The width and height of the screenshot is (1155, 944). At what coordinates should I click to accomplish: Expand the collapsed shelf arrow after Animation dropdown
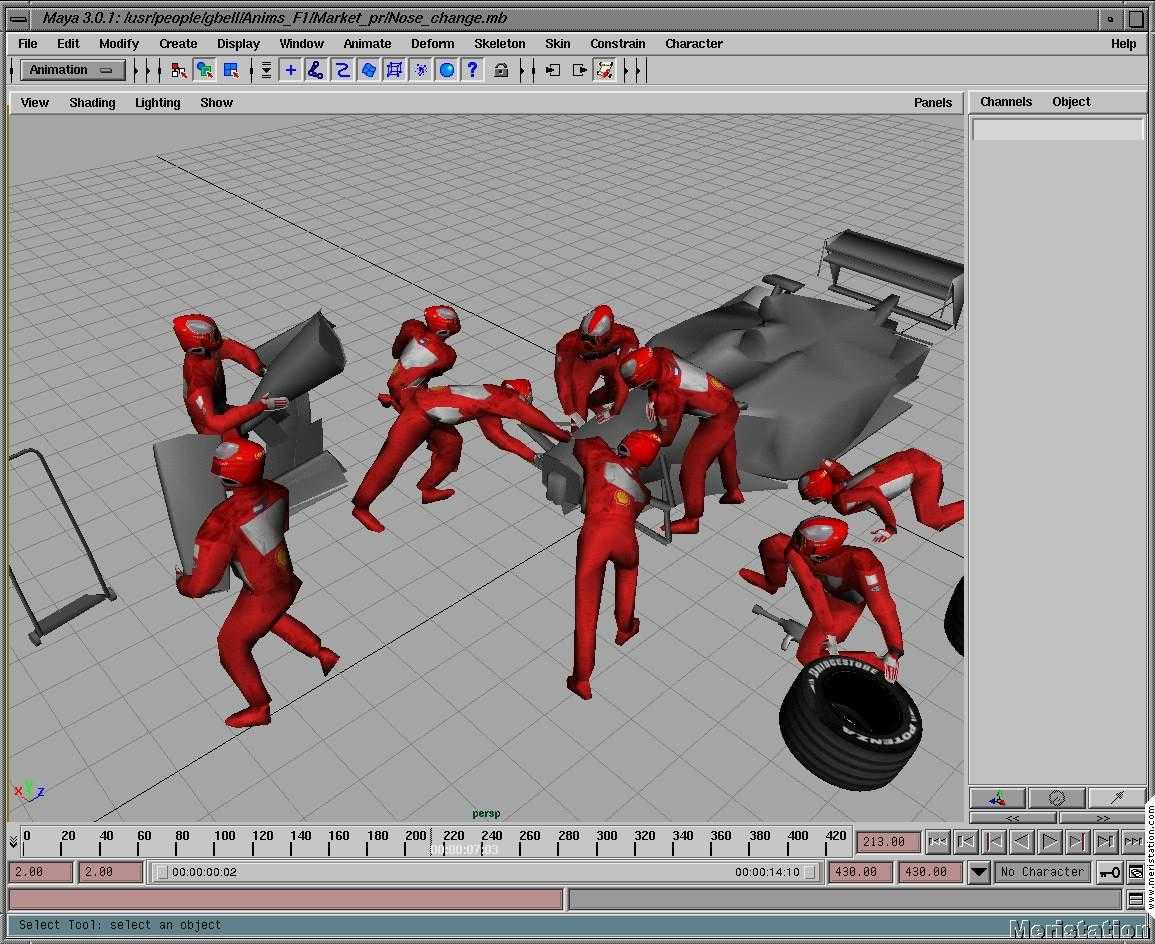click(x=136, y=71)
